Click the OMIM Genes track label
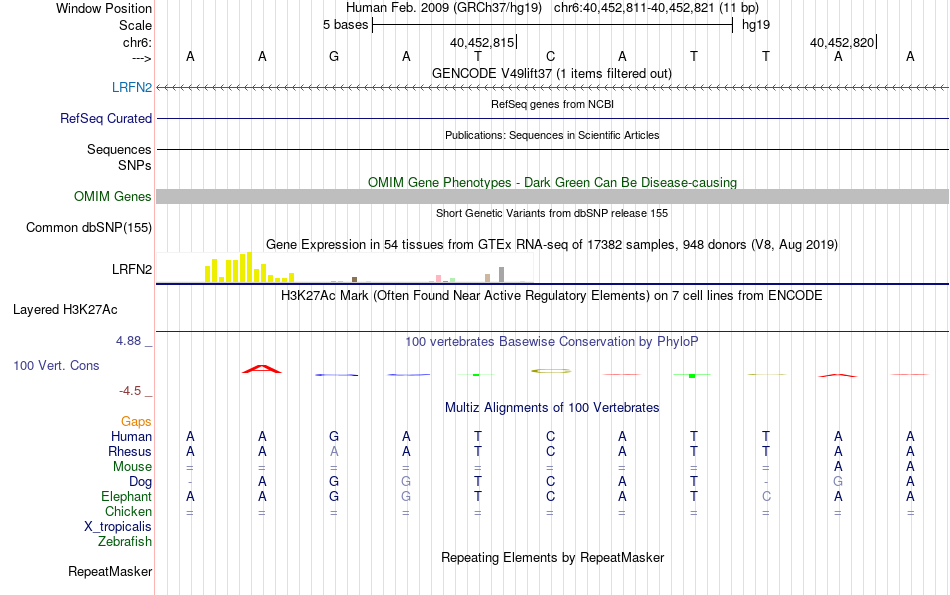Image resolution: width=950 pixels, height=595 pixels. pos(112,196)
